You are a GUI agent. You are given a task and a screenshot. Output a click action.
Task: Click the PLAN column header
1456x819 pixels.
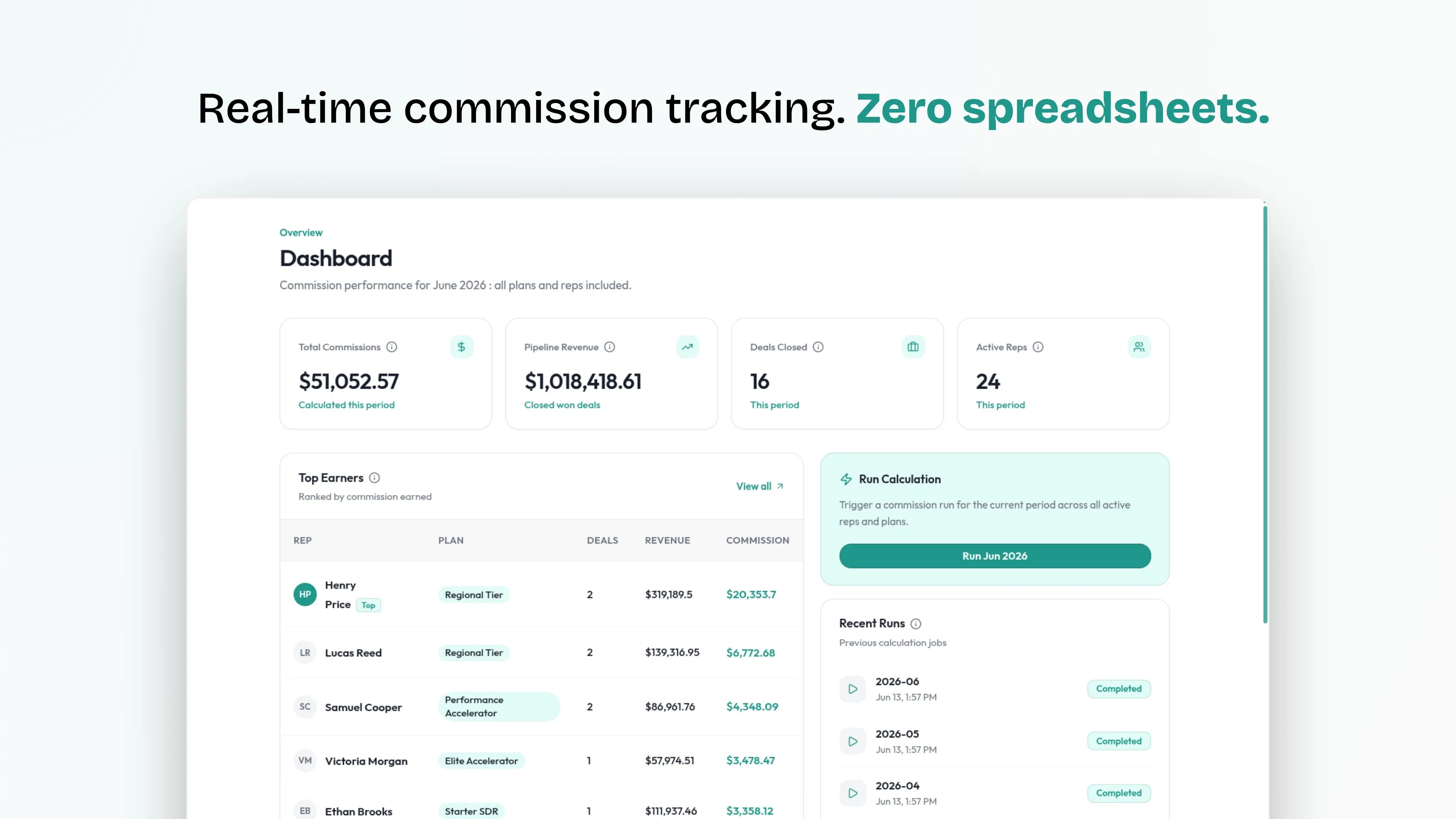pyautogui.click(x=451, y=541)
